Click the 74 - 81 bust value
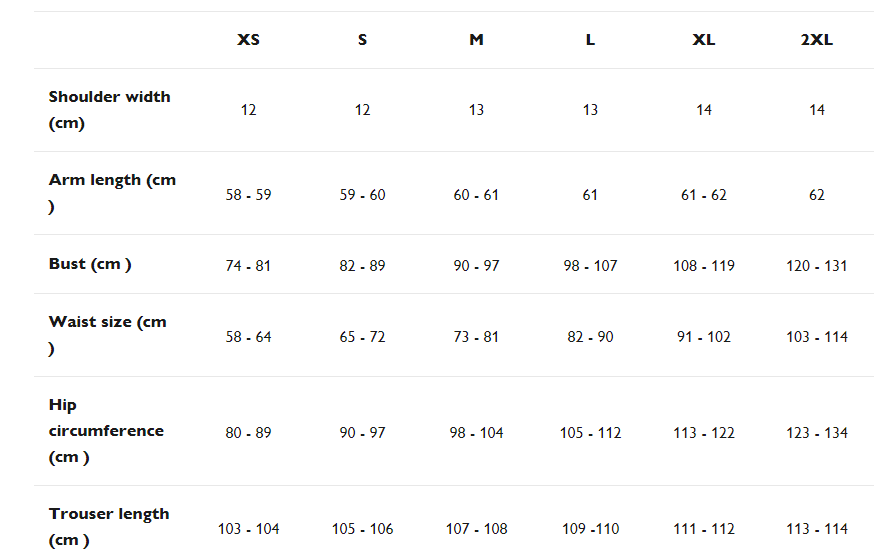Screen dimensions: 885x555 click(248, 266)
